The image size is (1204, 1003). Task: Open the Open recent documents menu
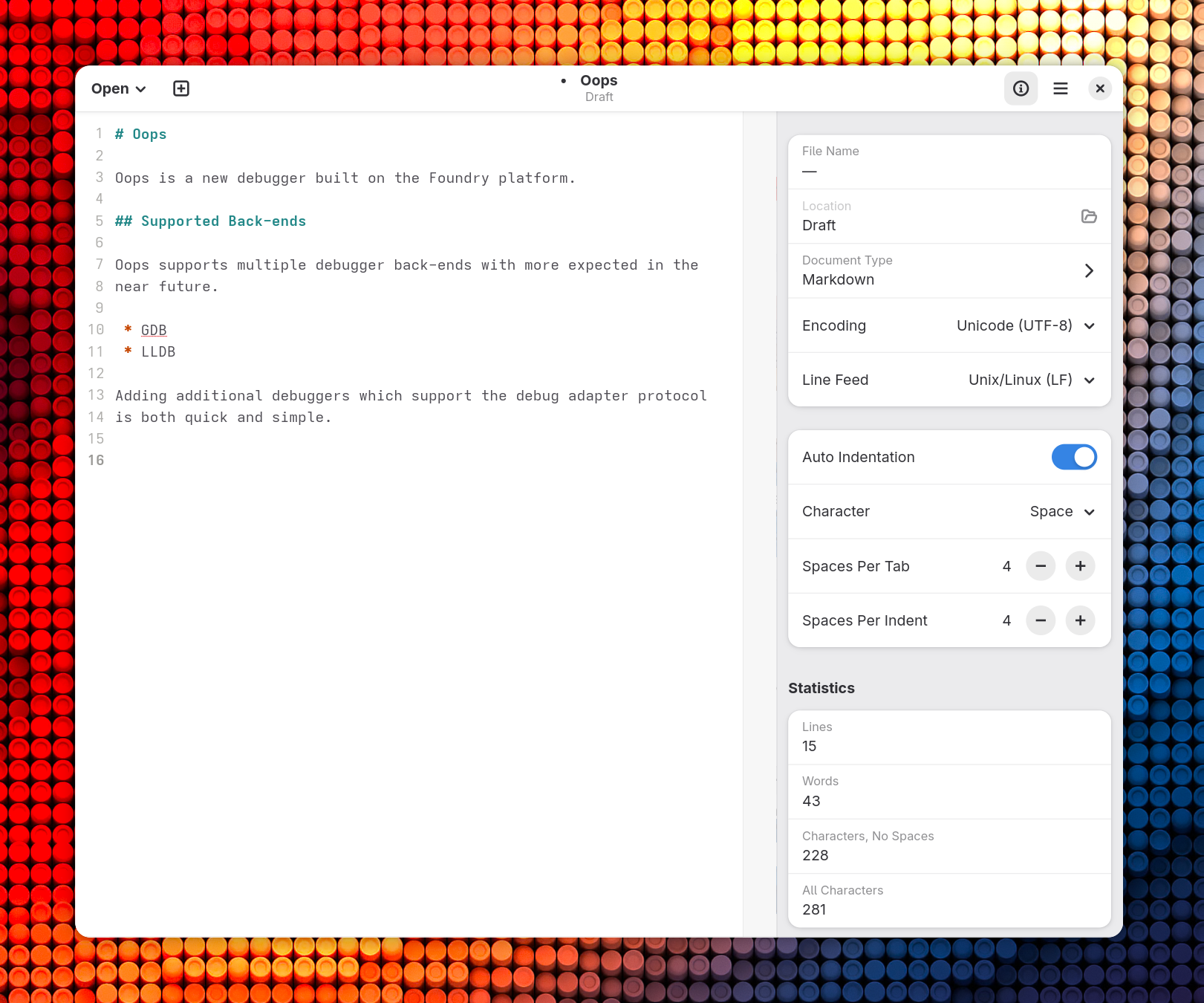click(117, 88)
